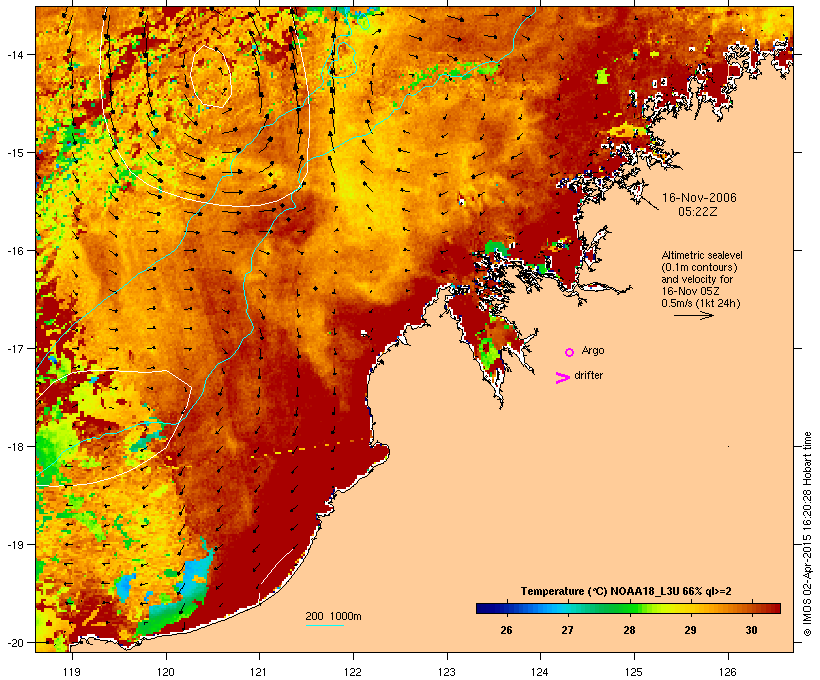This screenshot has height=680, width=820.
Task: Click the 0.5m/s (1kt 24h) scale text
Action: click(701, 303)
